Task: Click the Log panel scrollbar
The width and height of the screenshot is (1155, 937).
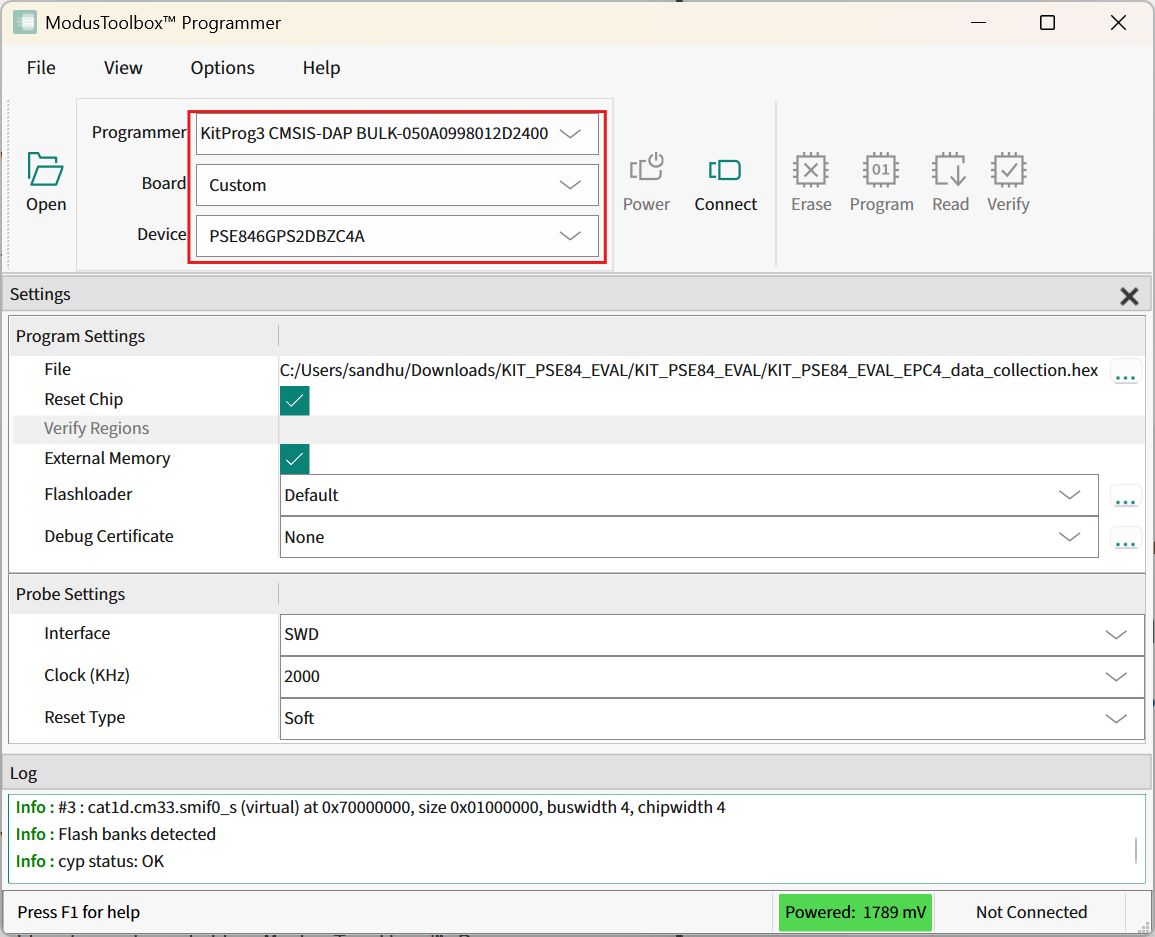Action: tap(1136, 850)
